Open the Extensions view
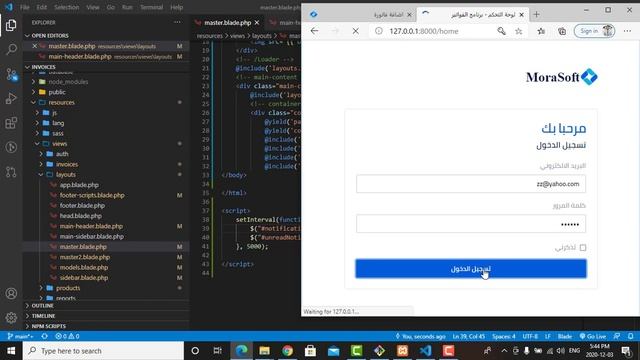The image size is (640, 360). [x=11, y=123]
